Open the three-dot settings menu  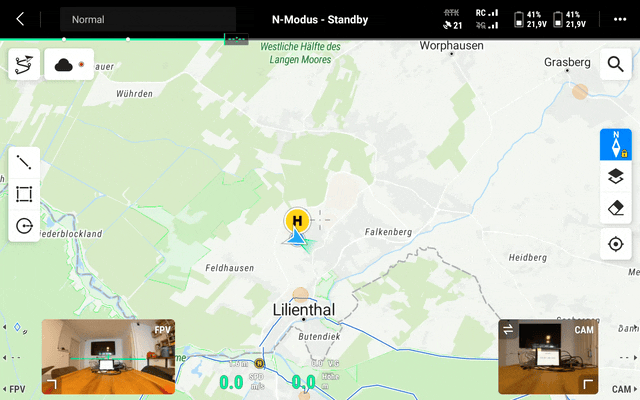pyautogui.click(x=620, y=19)
